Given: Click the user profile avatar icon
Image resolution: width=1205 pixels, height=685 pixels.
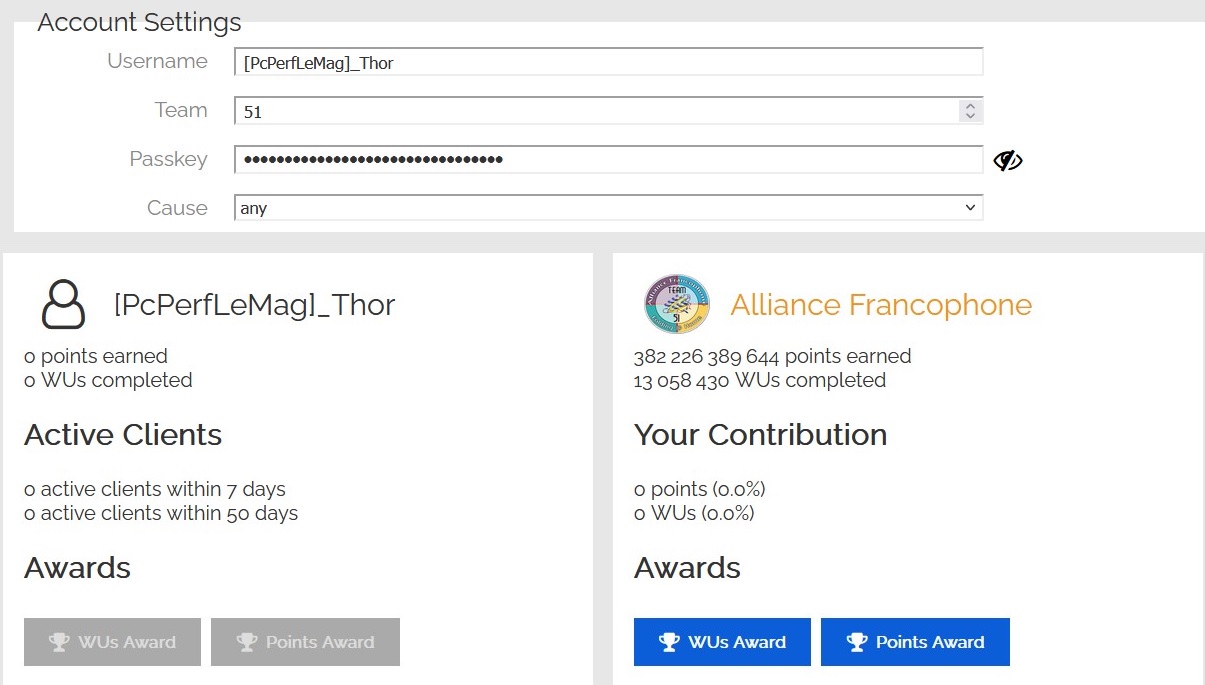Looking at the screenshot, I should pos(63,305).
